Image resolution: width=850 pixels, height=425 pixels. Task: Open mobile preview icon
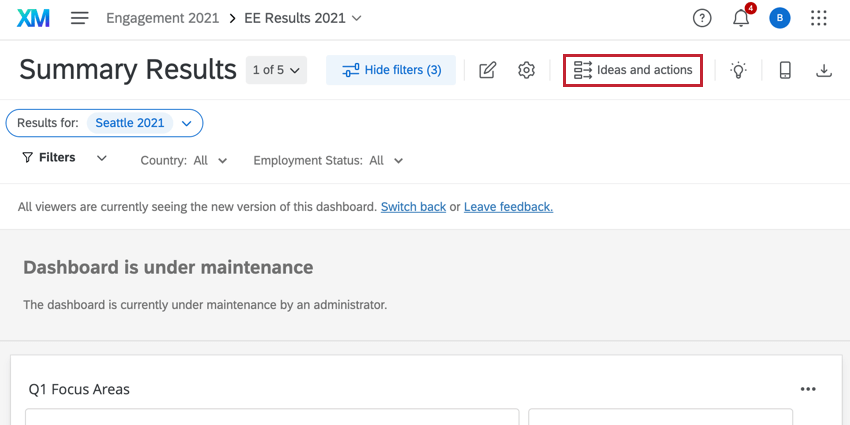[x=785, y=70]
